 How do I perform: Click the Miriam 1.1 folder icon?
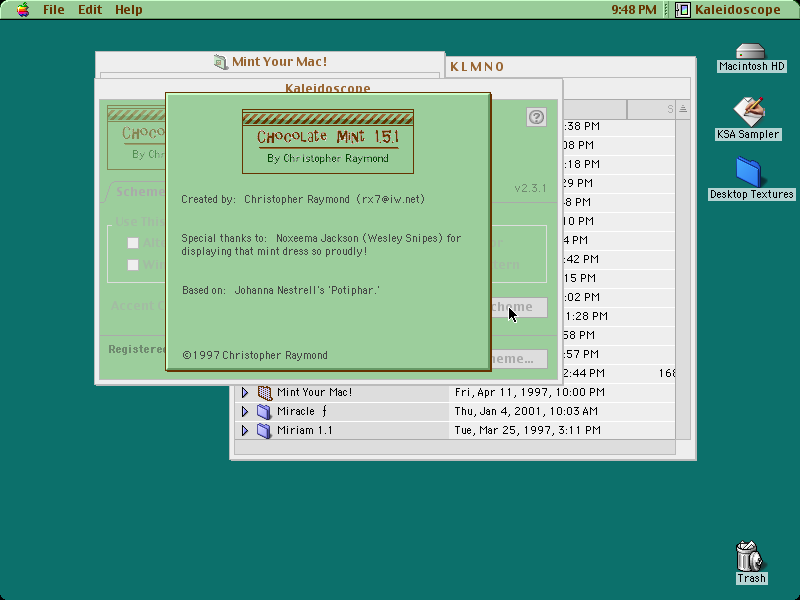[x=264, y=430]
